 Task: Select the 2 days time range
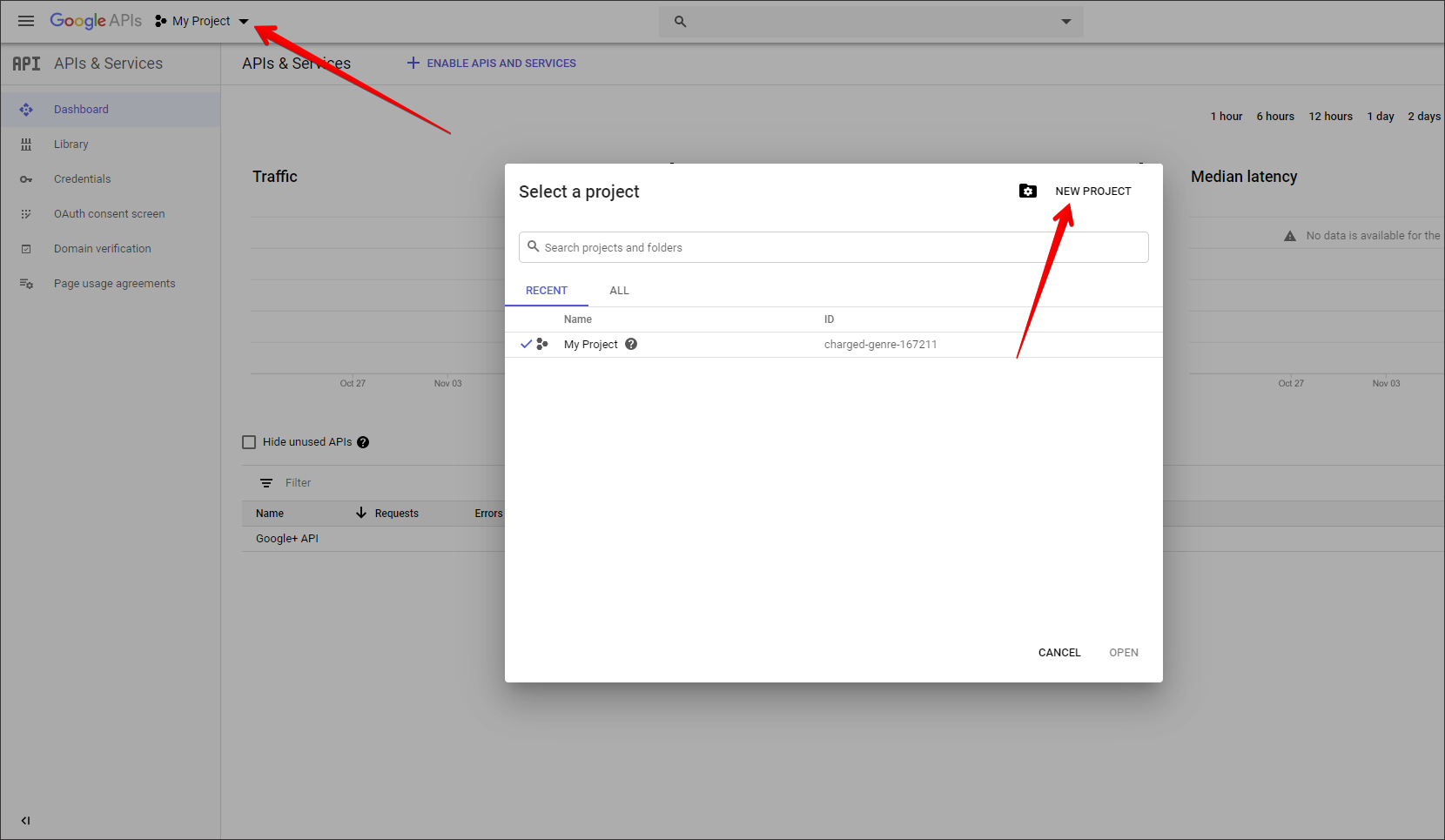coord(1424,117)
